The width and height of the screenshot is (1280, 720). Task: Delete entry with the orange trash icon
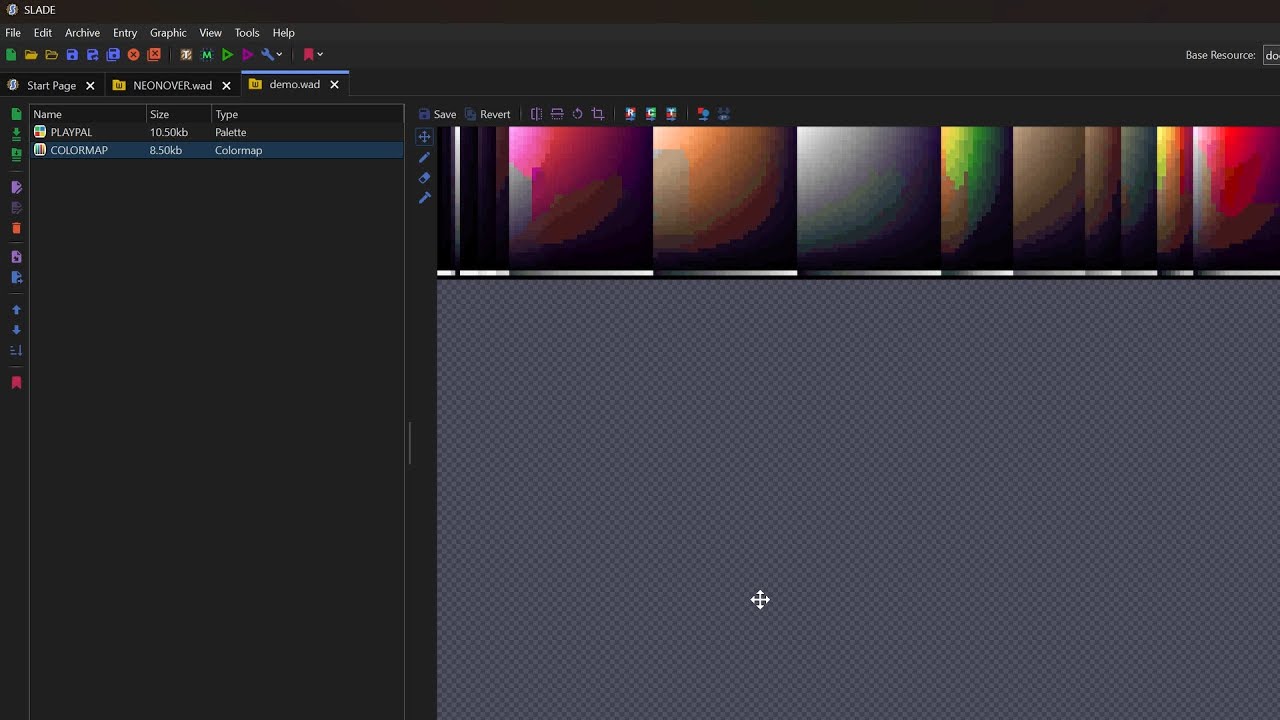16,229
